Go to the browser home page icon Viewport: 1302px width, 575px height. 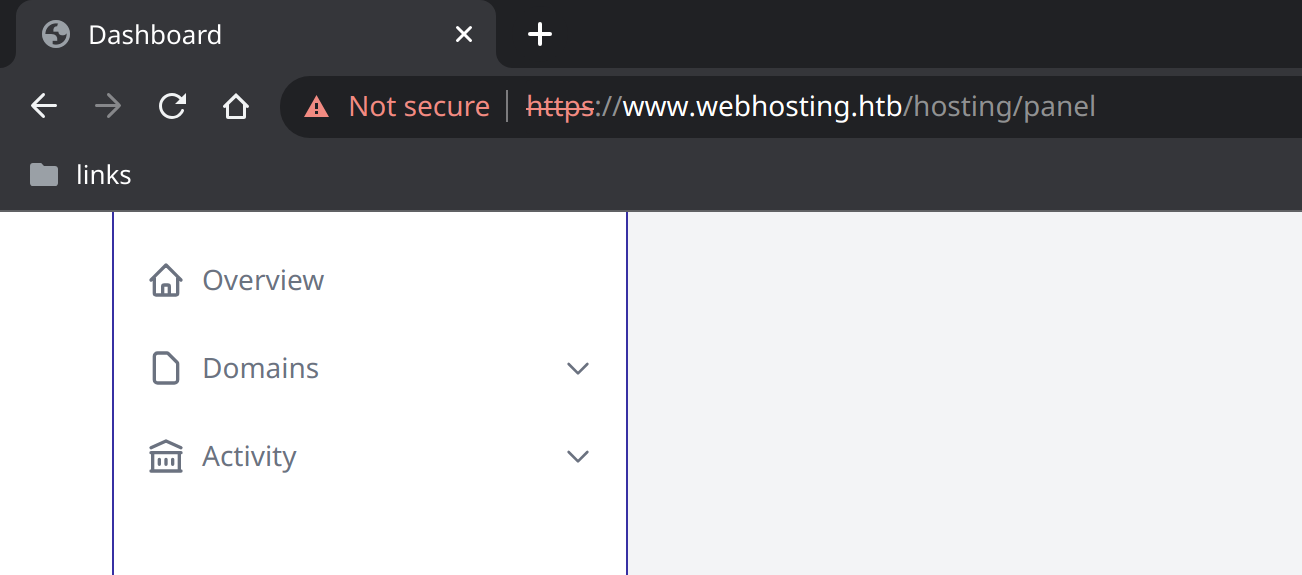click(236, 106)
